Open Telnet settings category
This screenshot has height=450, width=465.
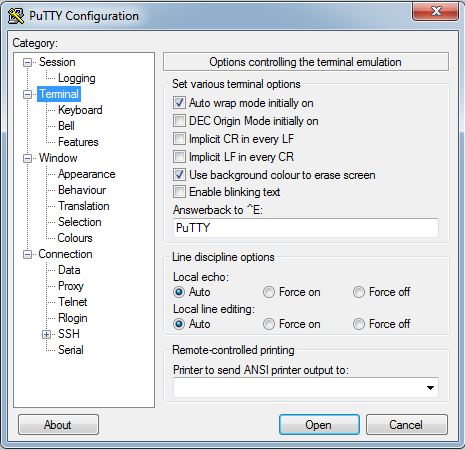click(x=73, y=302)
